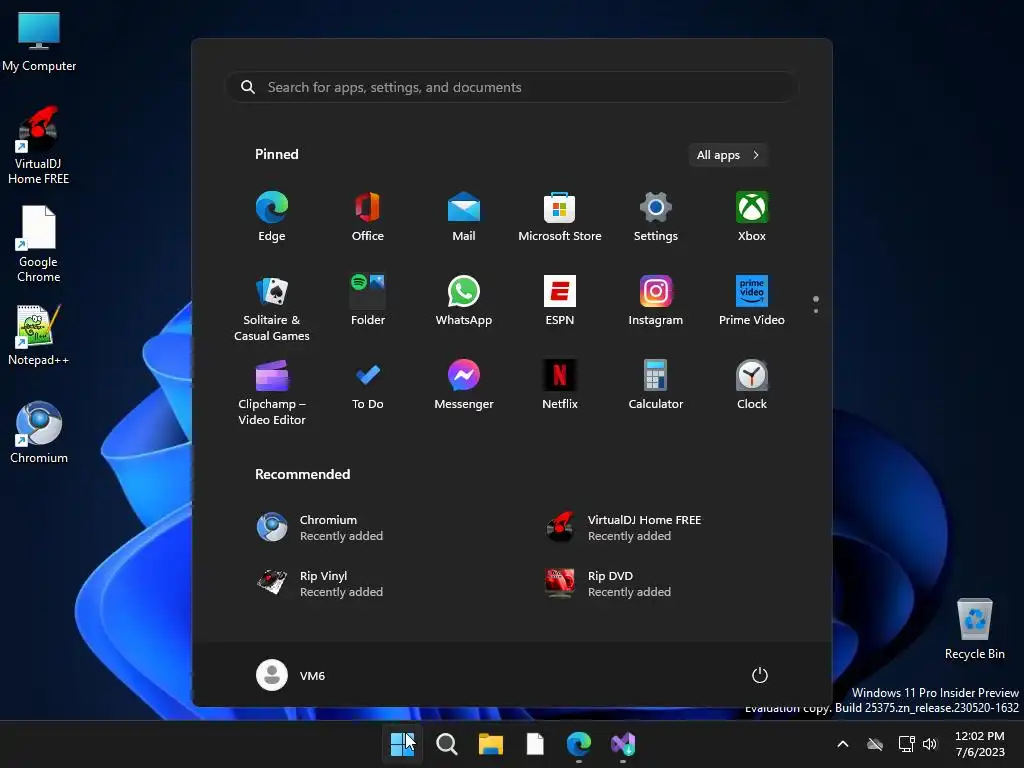
Task: Open Visual Studio from the taskbar
Action: click(623, 744)
